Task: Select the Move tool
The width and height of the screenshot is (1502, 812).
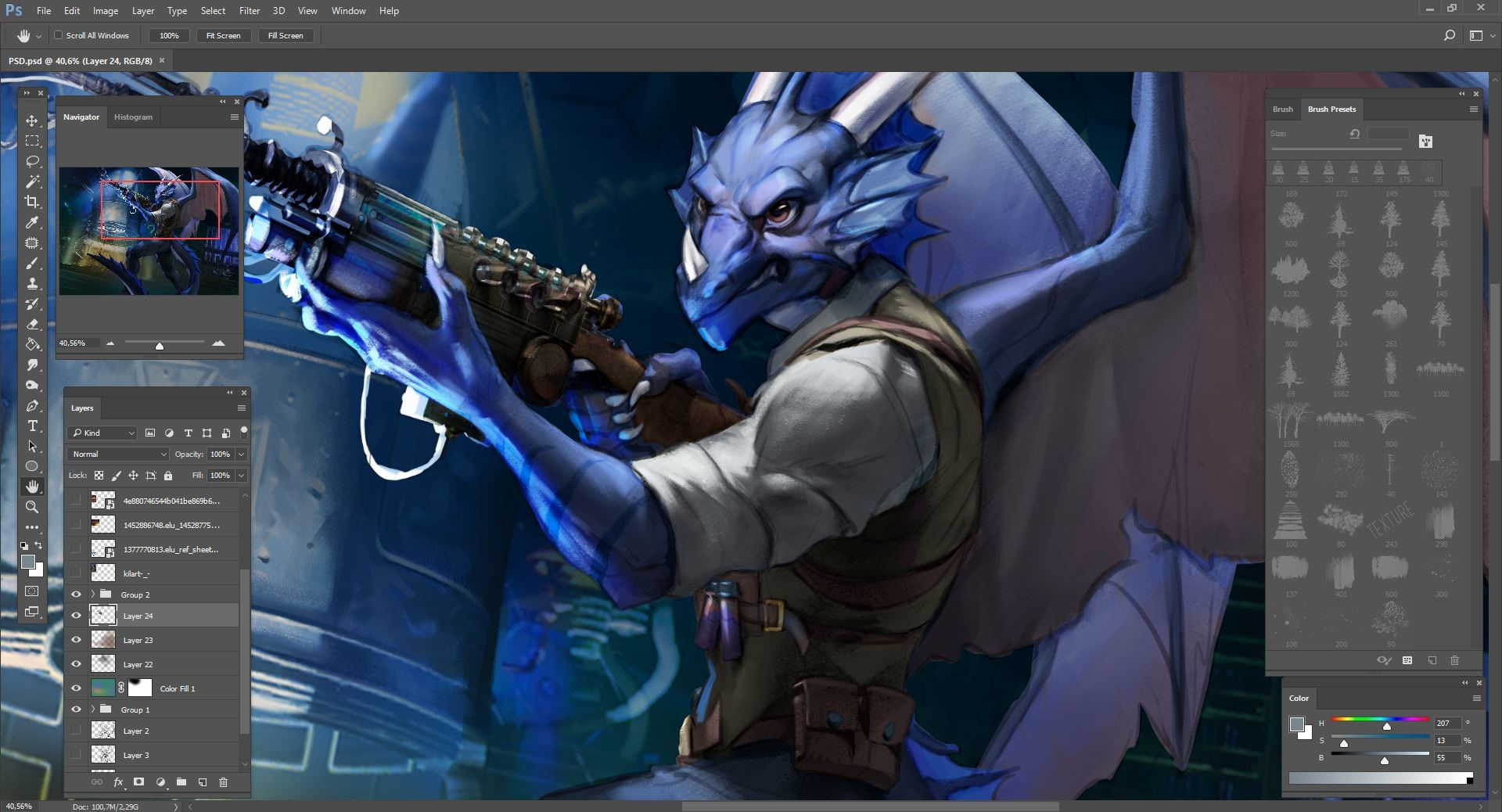Action: [32, 120]
